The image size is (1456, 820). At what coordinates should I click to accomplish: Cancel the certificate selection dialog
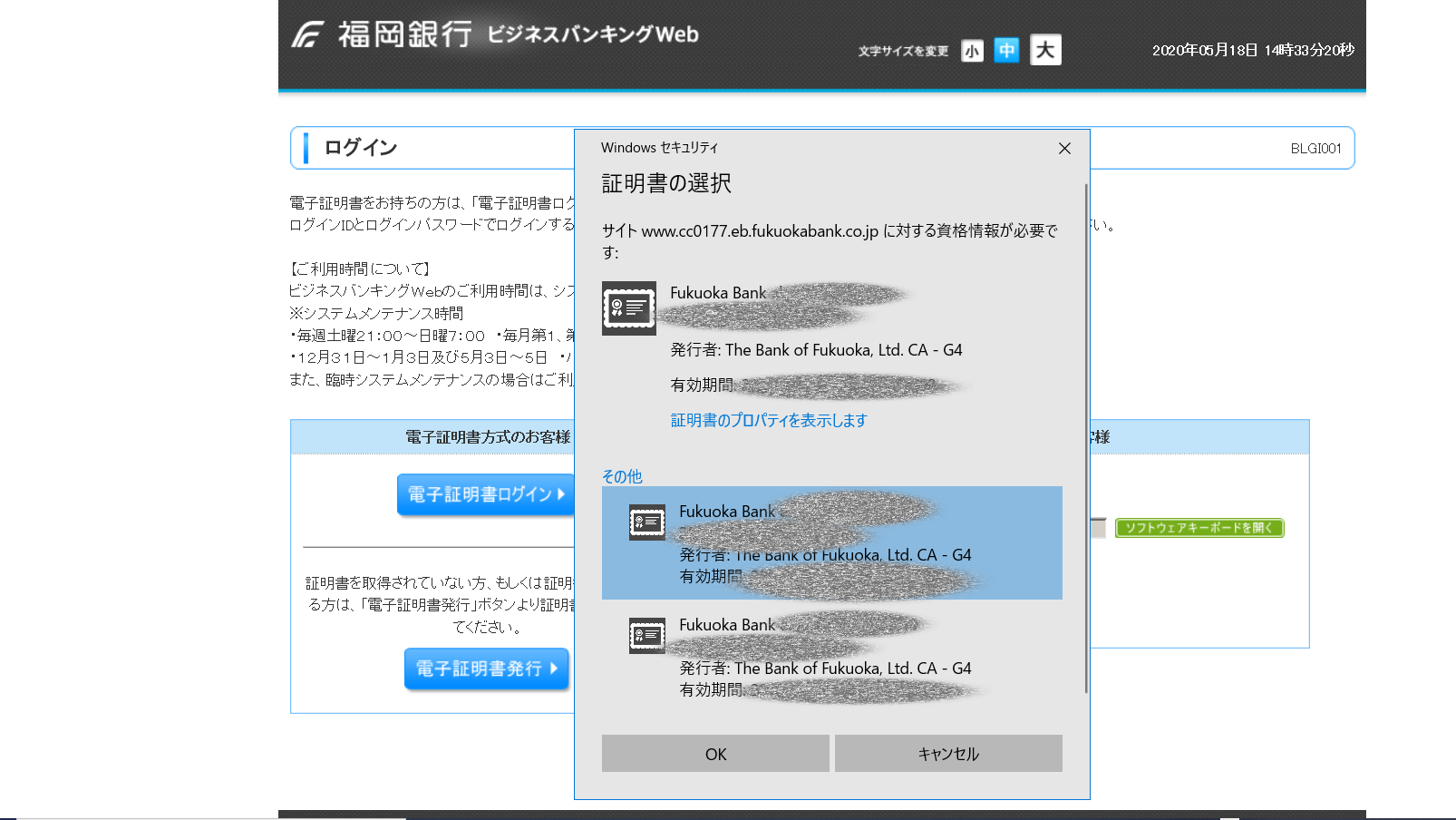tap(948, 754)
